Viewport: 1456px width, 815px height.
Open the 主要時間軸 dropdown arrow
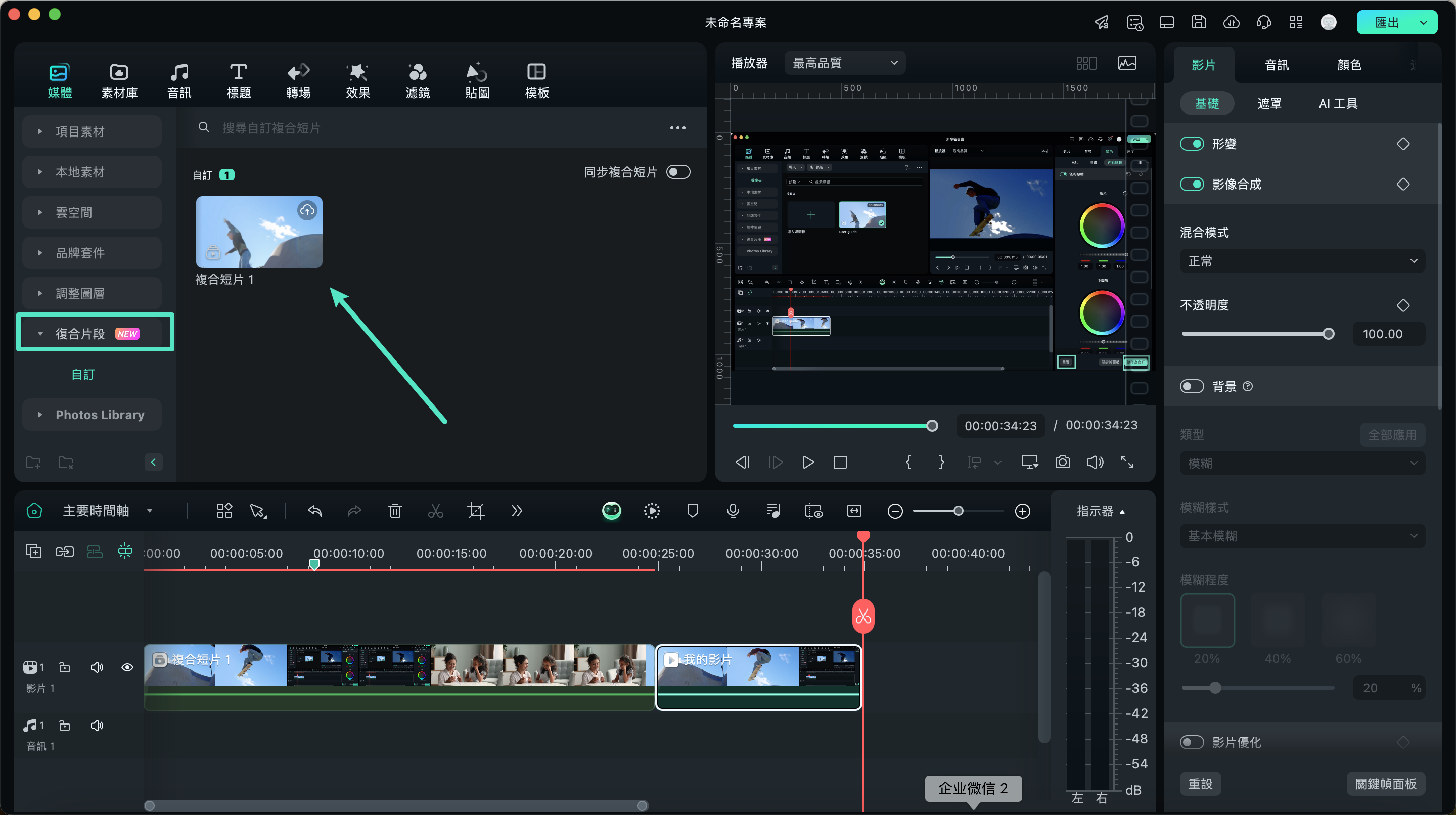pos(150,510)
